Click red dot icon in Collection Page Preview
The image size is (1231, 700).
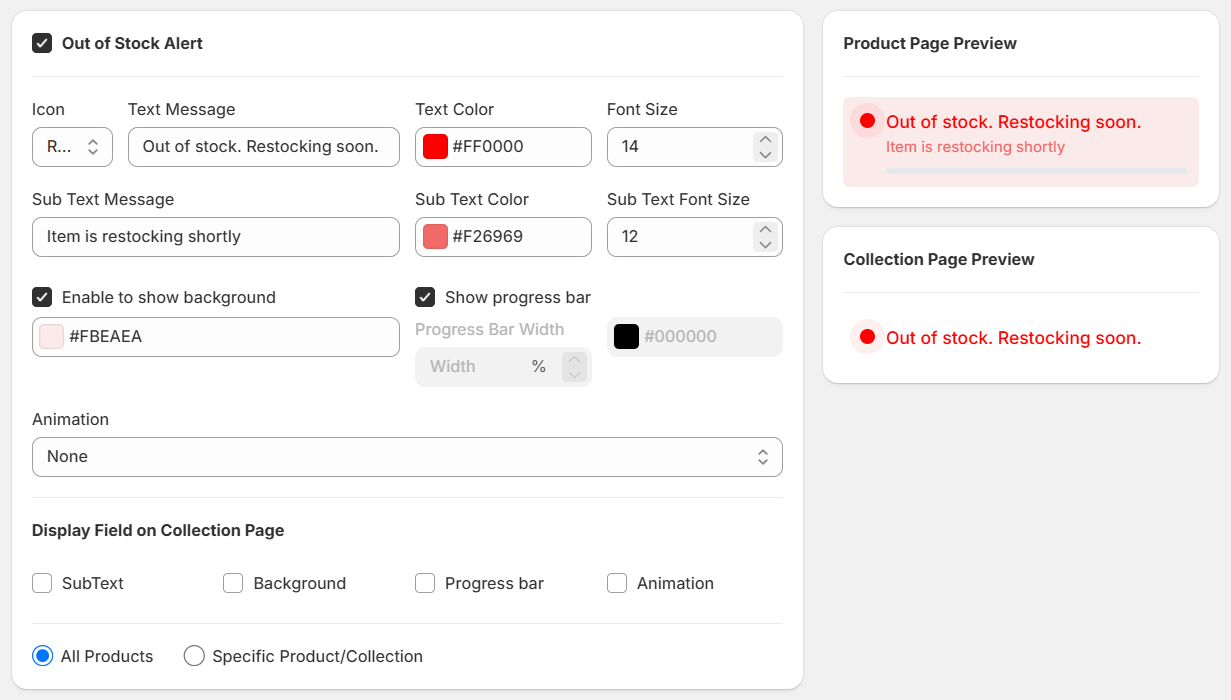[867, 337]
